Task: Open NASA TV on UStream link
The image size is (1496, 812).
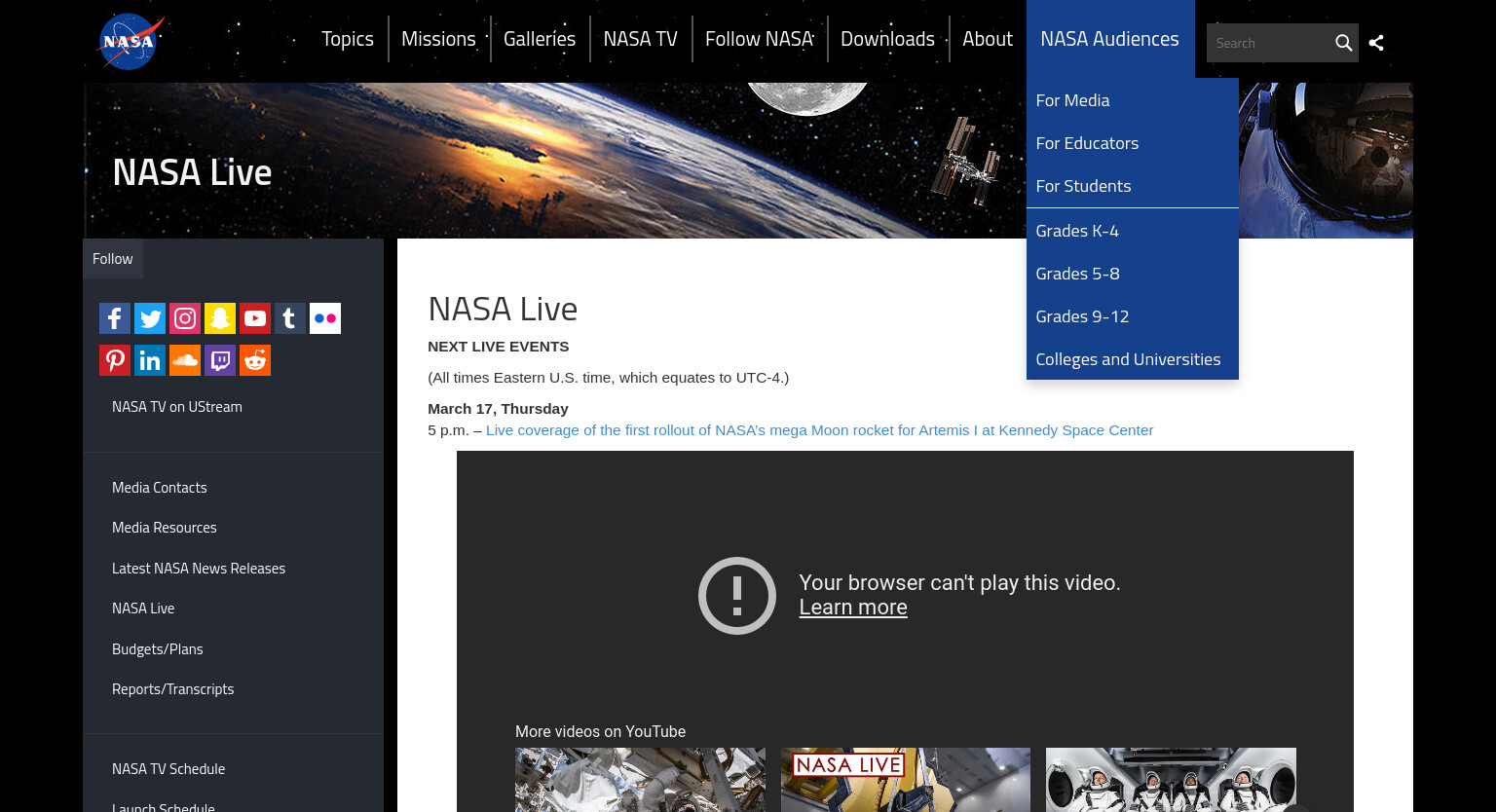Action: [177, 407]
